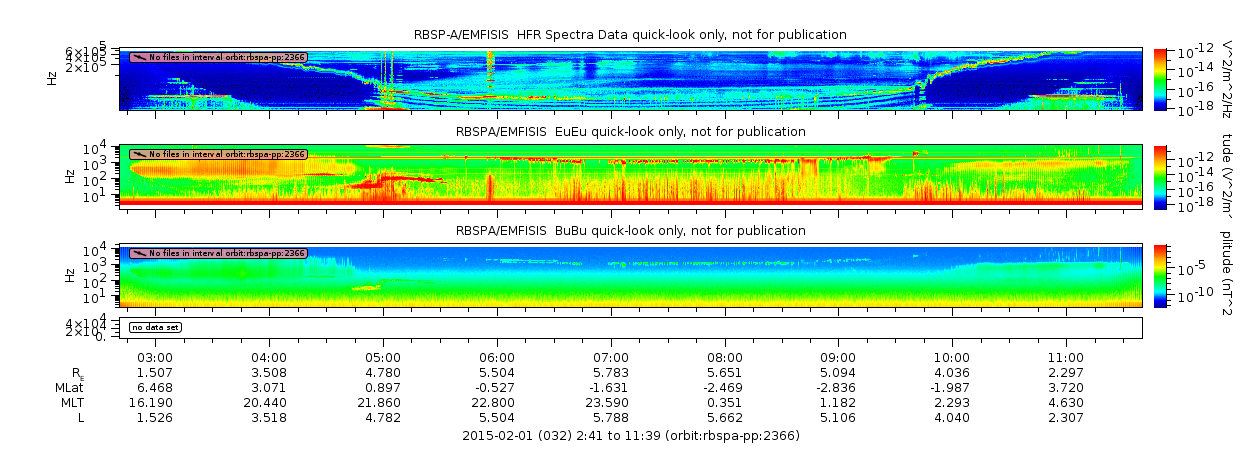Click the MLat row label

pos(68,387)
